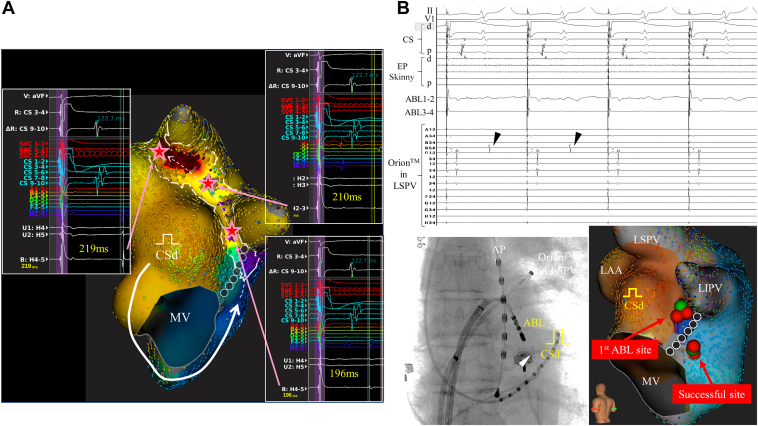Click the pink star linked to the 210ms inset
This screenshot has width=758, height=426.
point(208,183)
